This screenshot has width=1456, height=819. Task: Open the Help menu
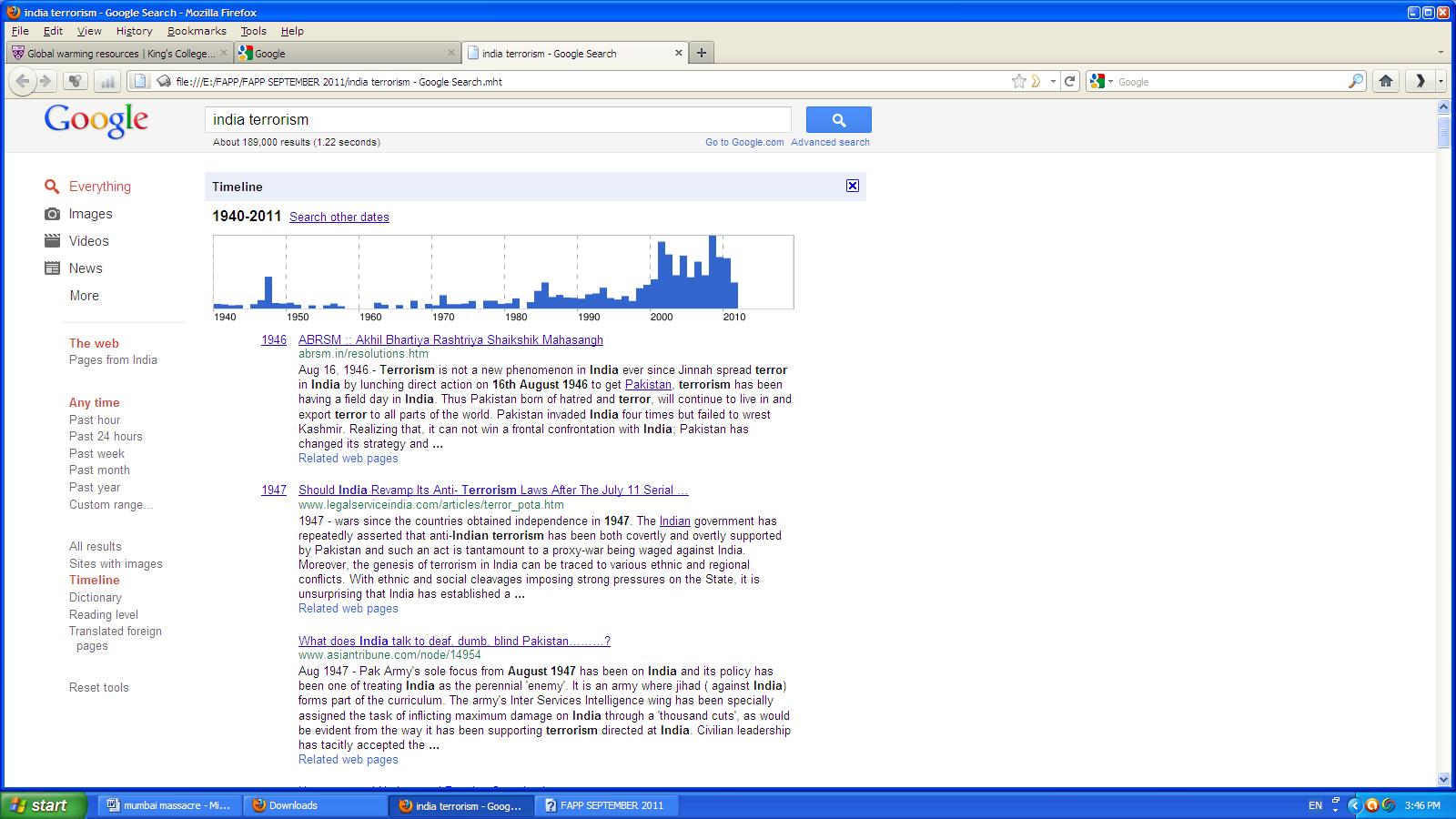pos(292,31)
